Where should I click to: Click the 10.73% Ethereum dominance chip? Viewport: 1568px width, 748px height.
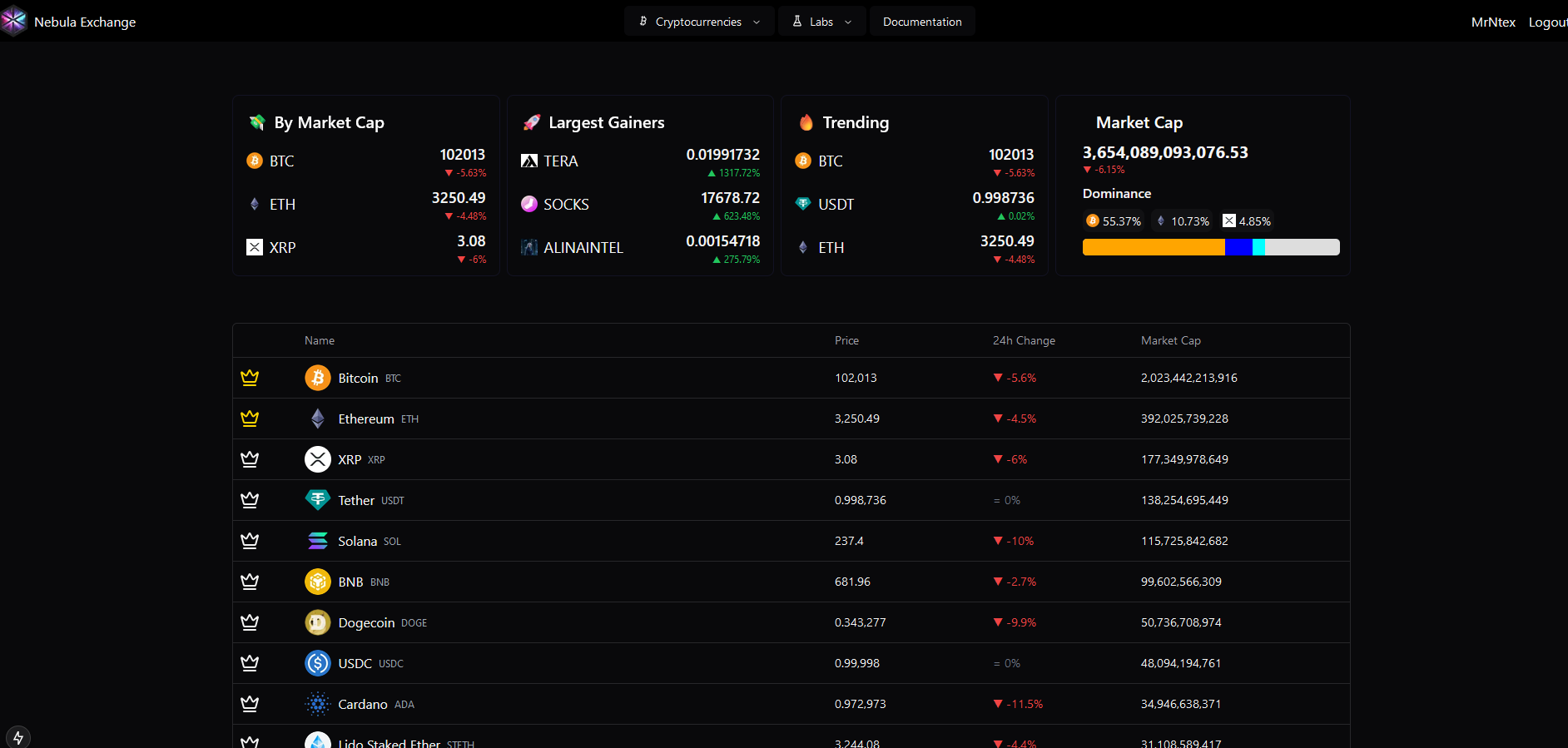(1182, 220)
